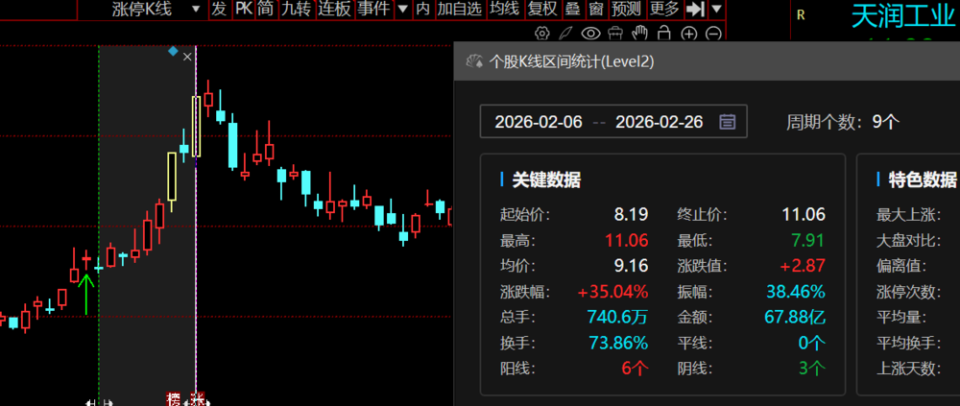960x406 pixels.
Task: Click the 平线 count 0个
Action: coord(812,343)
